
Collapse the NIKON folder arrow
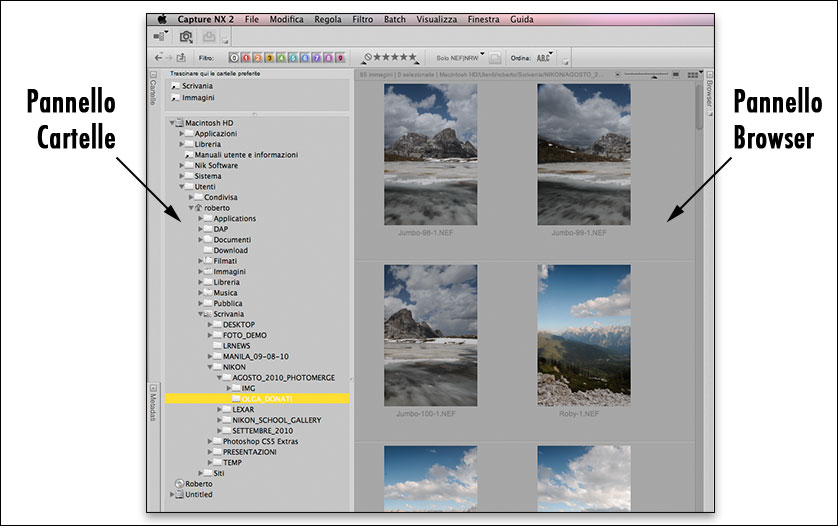point(210,367)
